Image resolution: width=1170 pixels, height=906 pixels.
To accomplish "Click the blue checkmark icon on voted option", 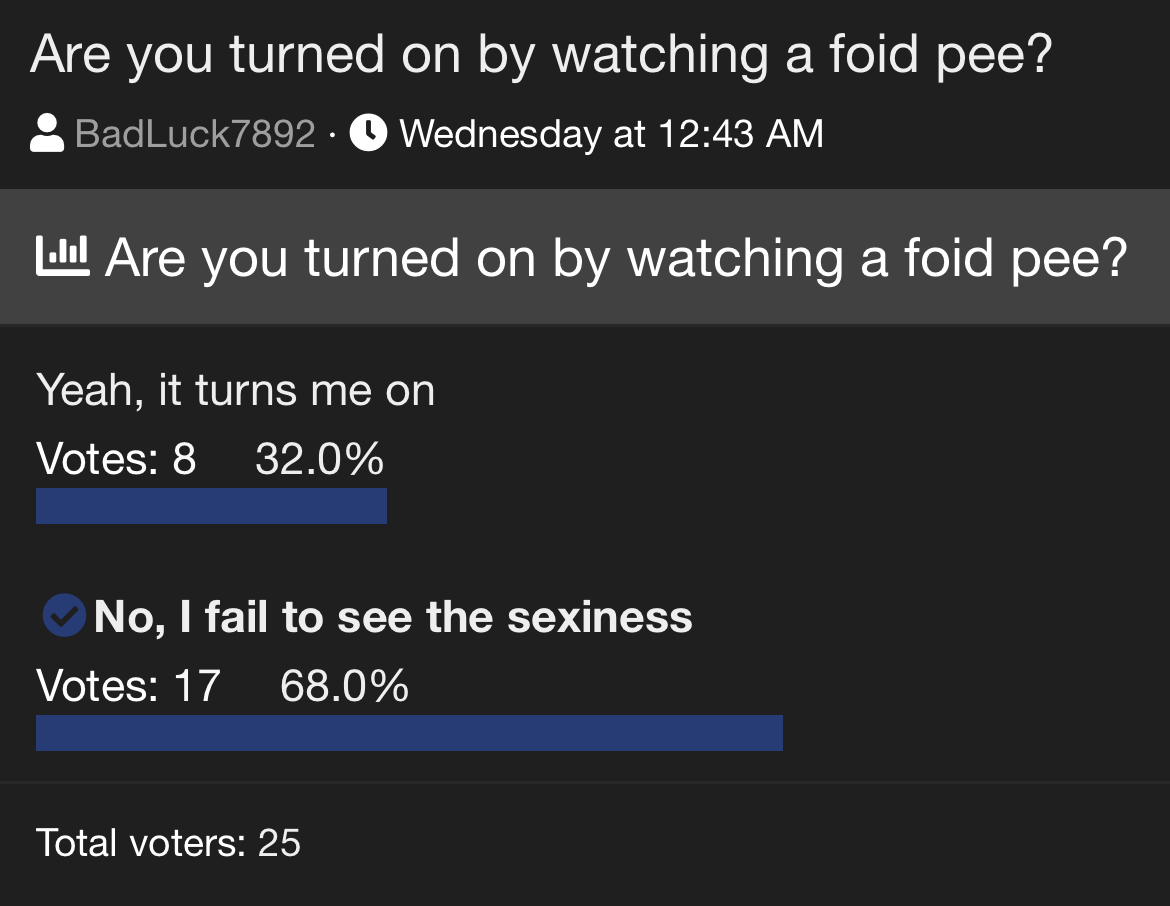I will [64, 616].
